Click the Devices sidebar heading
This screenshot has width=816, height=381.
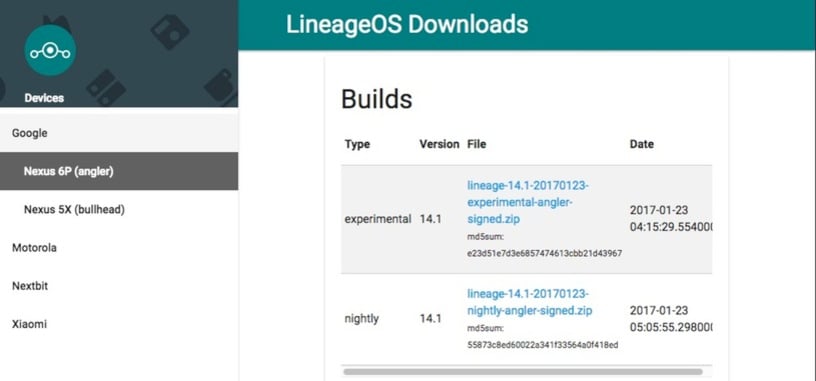44,98
